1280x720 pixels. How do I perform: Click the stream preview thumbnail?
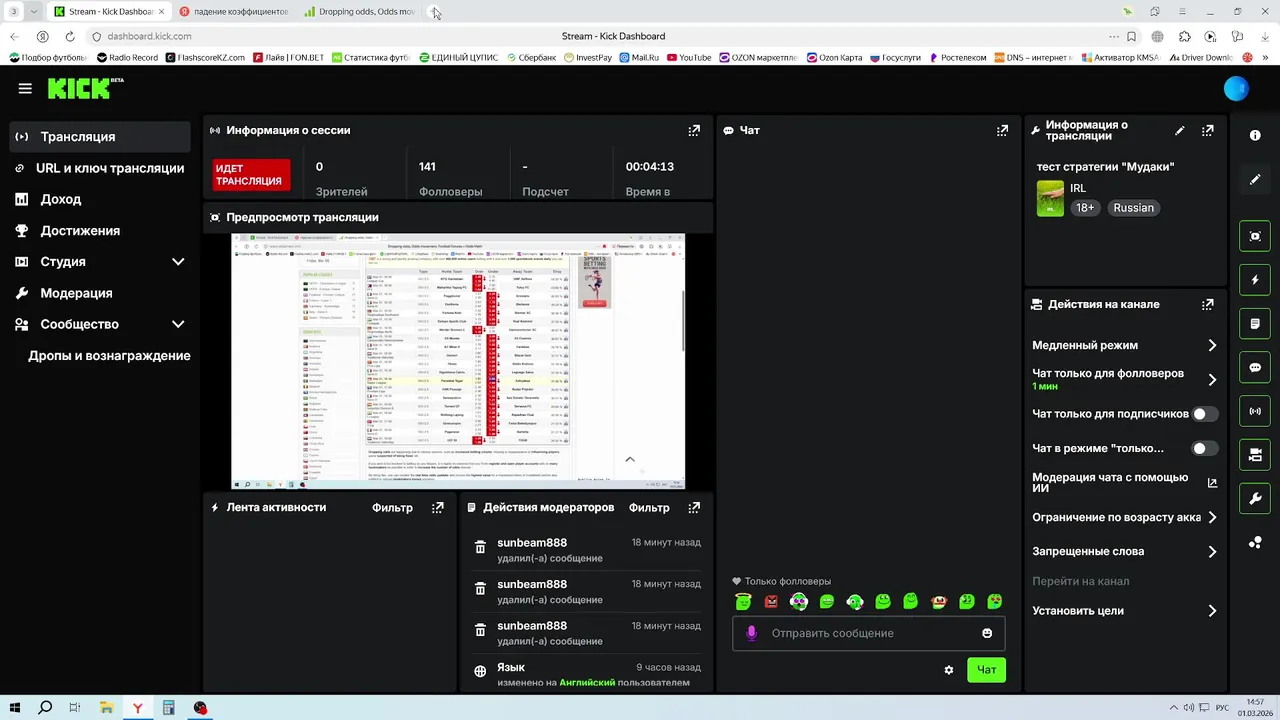coord(458,361)
